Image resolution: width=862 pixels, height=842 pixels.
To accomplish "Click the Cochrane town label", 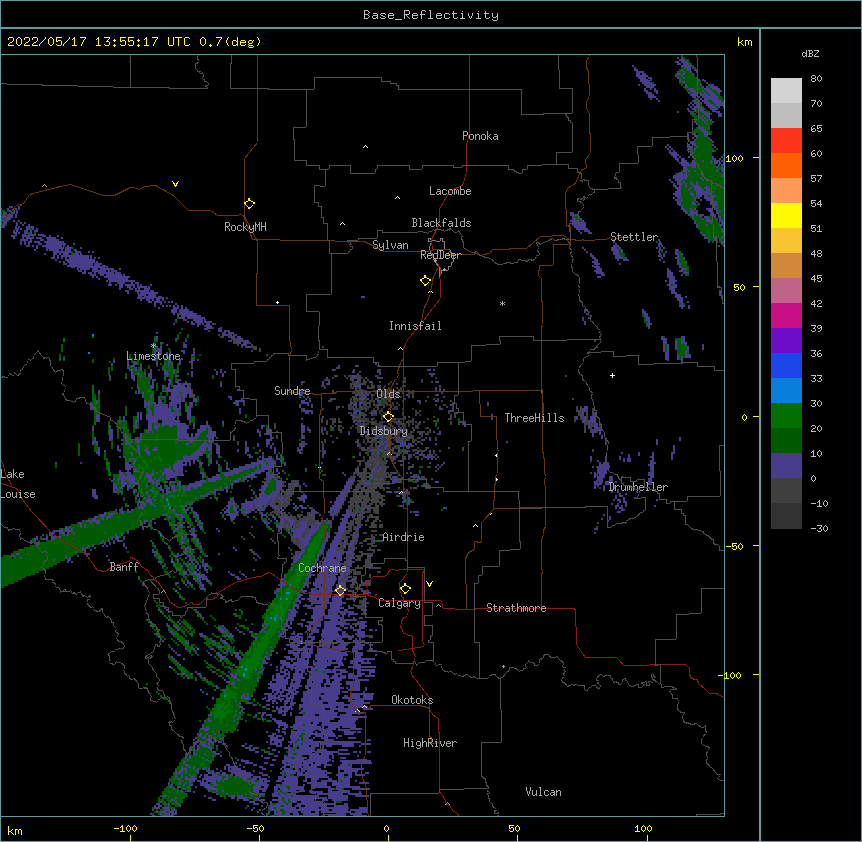I will (x=322, y=568).
